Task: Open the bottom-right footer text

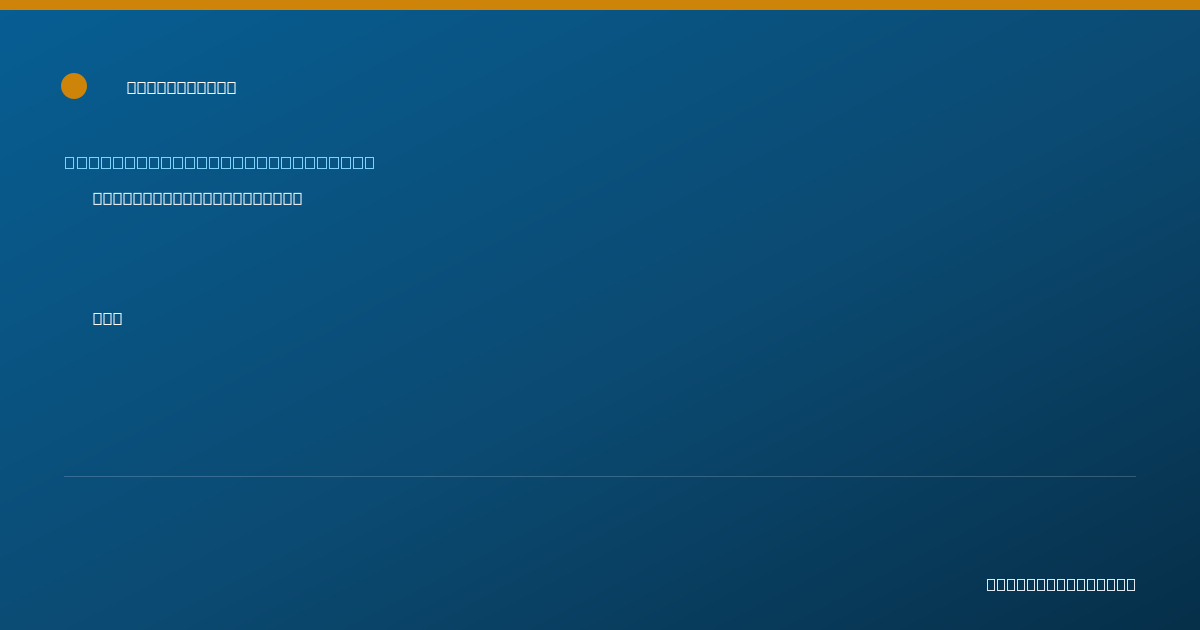Action: point(1061,585)
